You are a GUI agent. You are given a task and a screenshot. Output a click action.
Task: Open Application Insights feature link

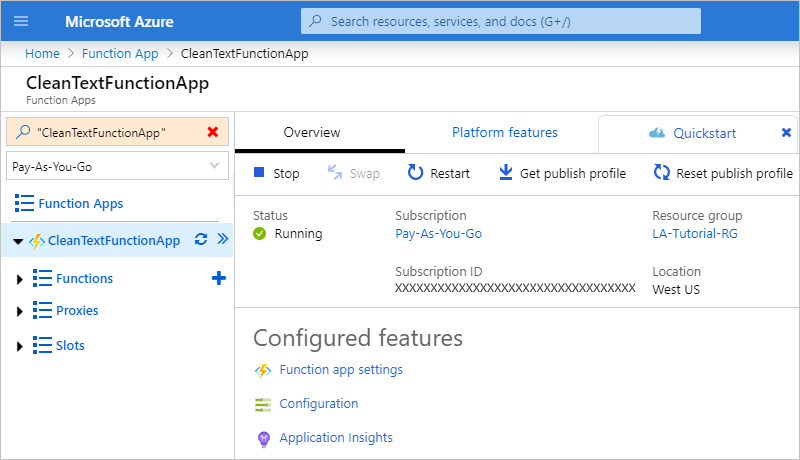tap(336, 438)
